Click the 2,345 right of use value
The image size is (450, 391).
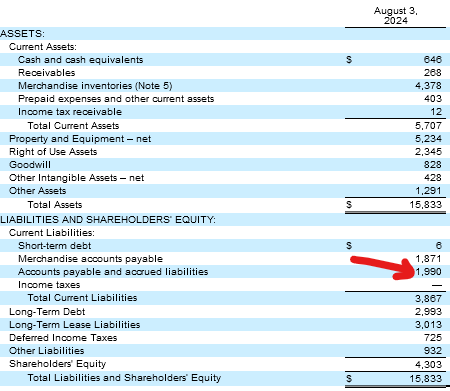tap(428, 152)
